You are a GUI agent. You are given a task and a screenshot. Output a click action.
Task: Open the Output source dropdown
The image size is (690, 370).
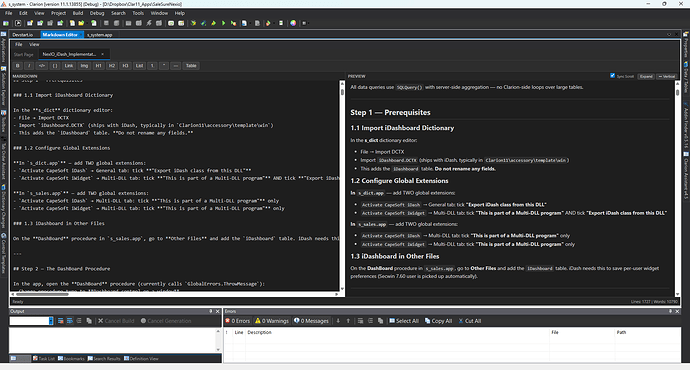tap(51, 321)
